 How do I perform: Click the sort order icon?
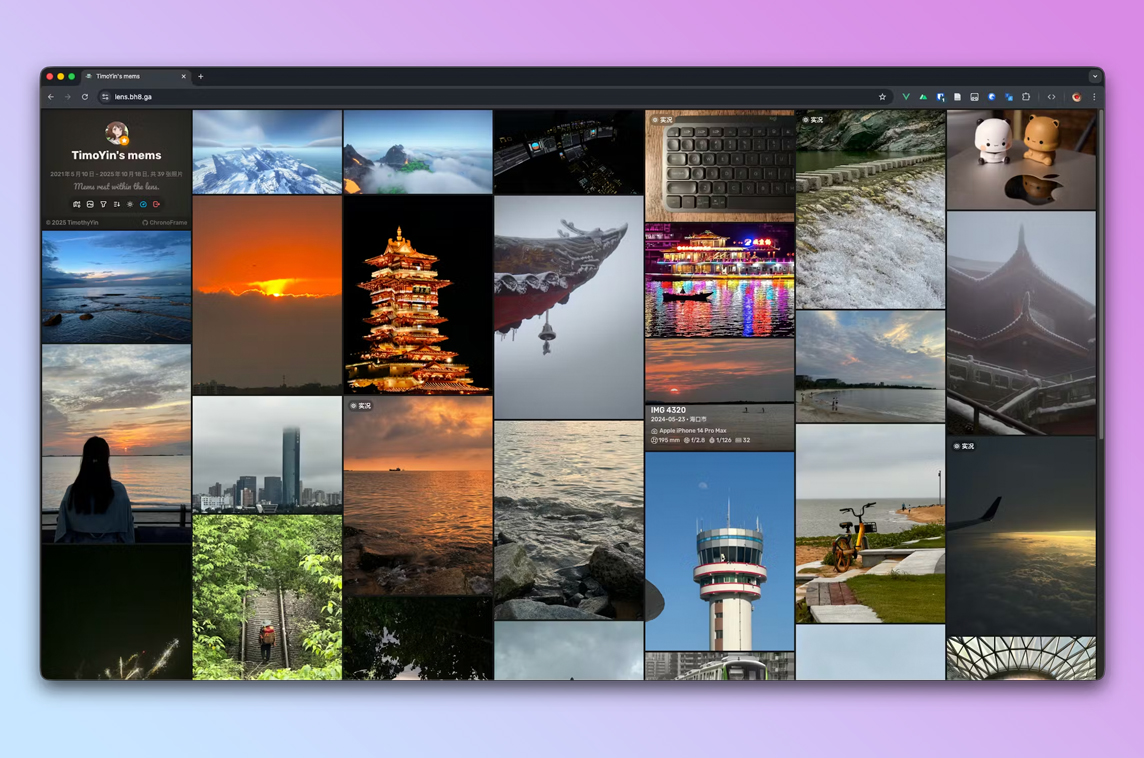point(116,204)
